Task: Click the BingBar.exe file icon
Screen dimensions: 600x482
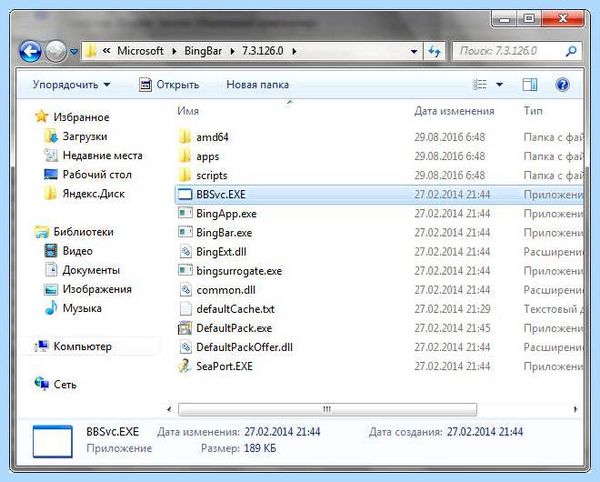Action: tap(185, 232)
